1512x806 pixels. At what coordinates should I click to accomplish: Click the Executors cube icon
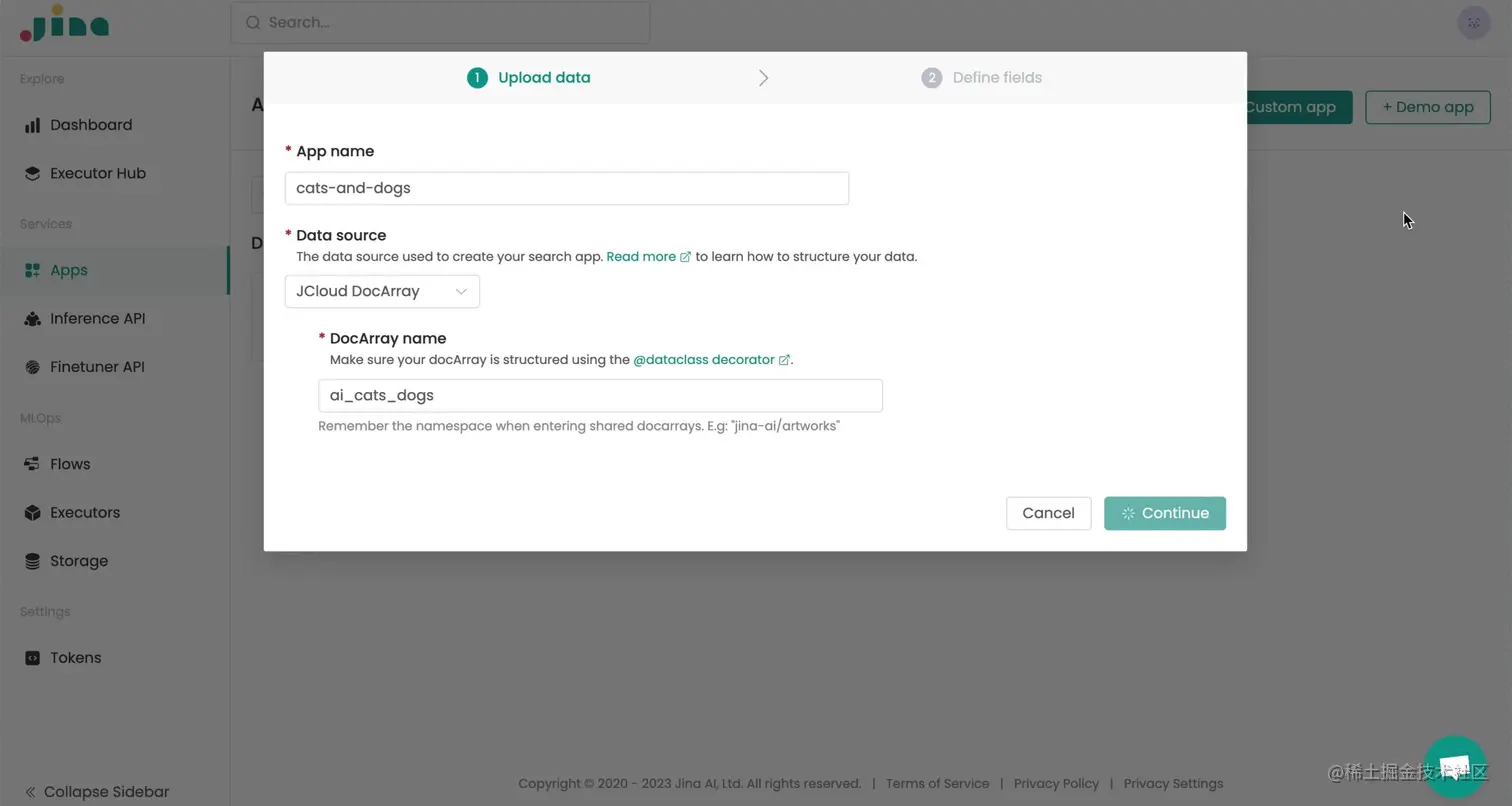32,512
